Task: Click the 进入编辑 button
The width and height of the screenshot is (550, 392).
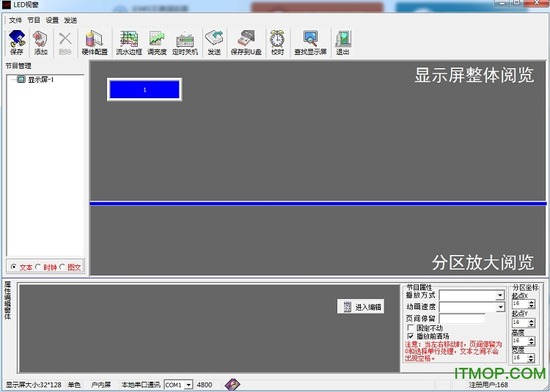Action: 361,307
